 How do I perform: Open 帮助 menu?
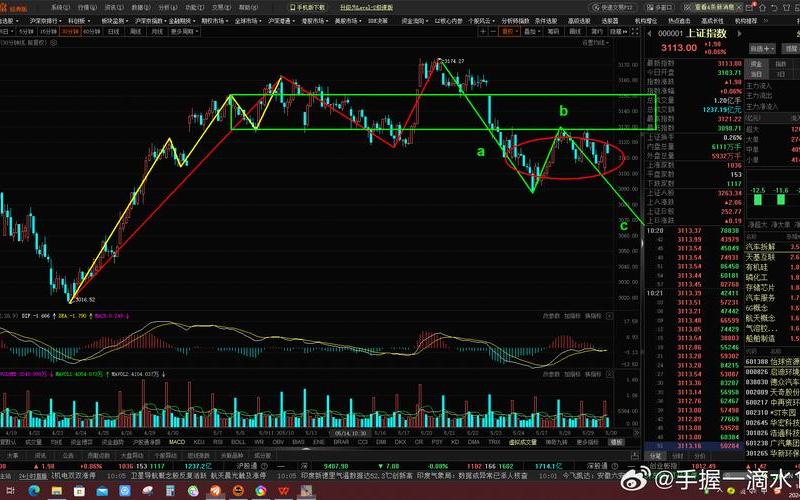click(x=248, y=8)
